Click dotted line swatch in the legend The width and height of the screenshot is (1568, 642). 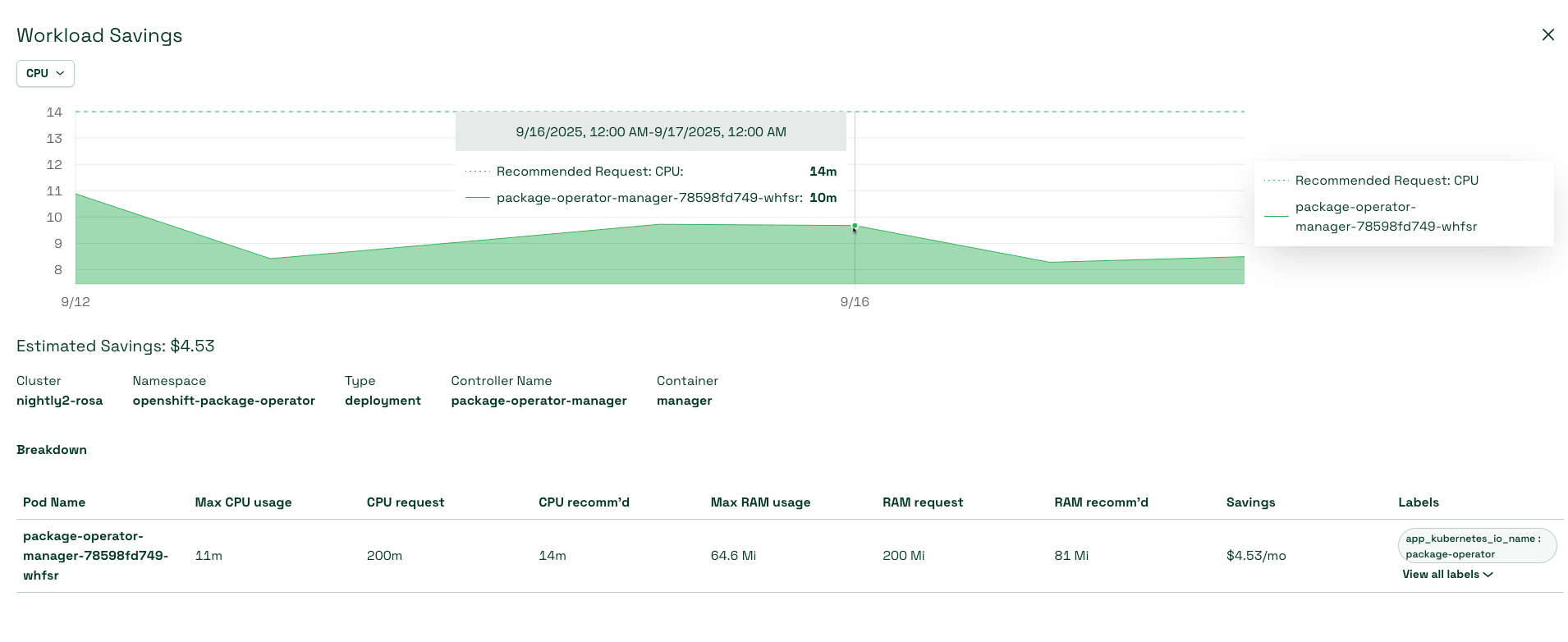click(x=1276, y=181)
